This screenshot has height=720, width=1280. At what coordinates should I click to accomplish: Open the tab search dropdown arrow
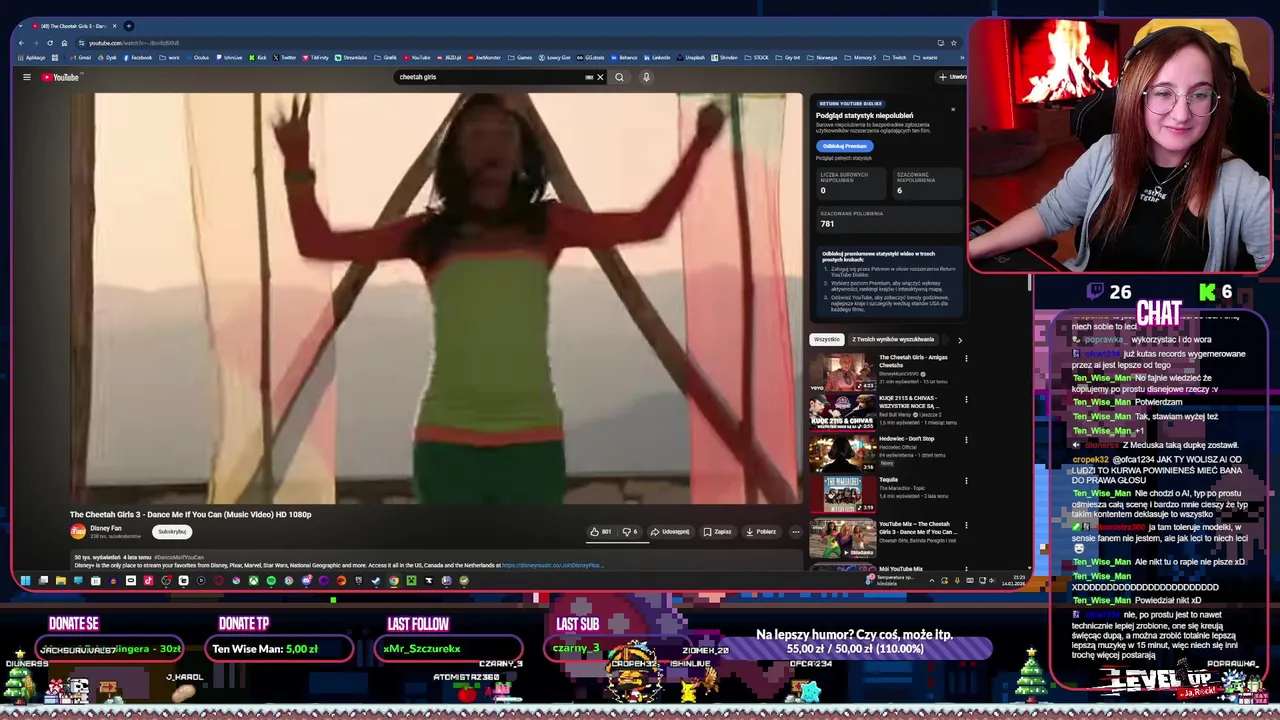pyautogui.click(x=20, y=26)
